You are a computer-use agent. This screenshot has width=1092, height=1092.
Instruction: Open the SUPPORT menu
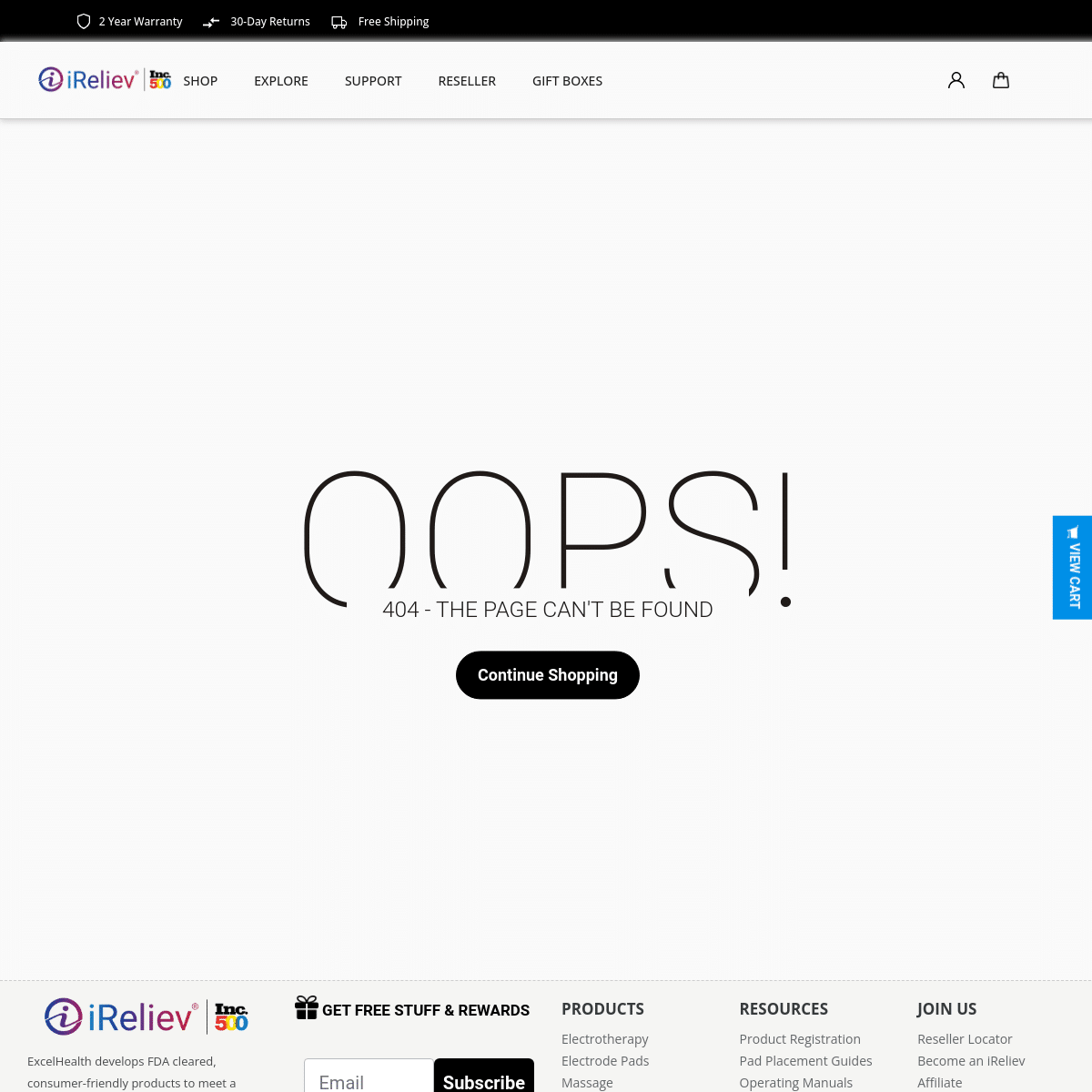373,81
